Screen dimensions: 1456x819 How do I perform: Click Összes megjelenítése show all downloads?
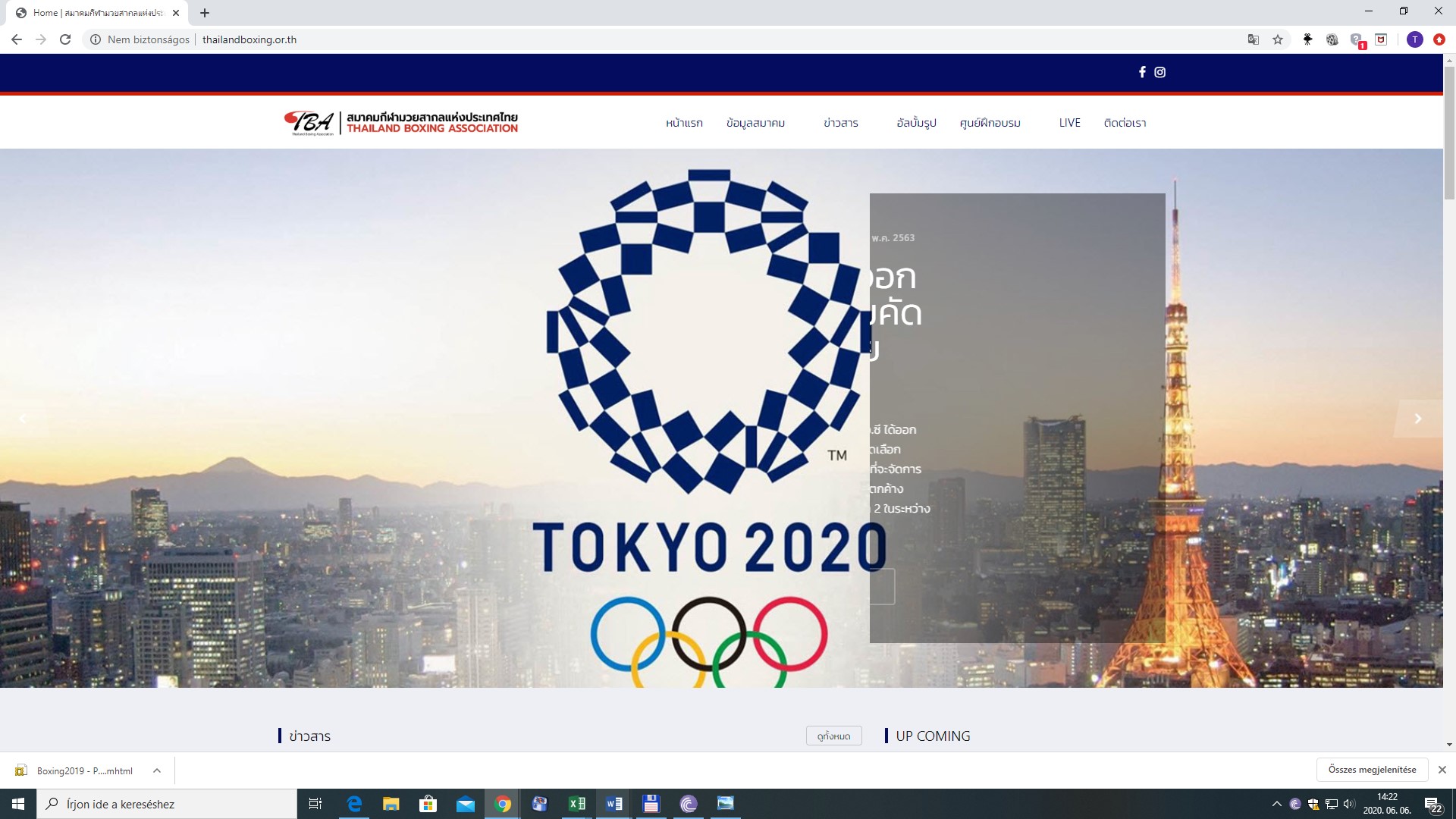click(1372, 770)
